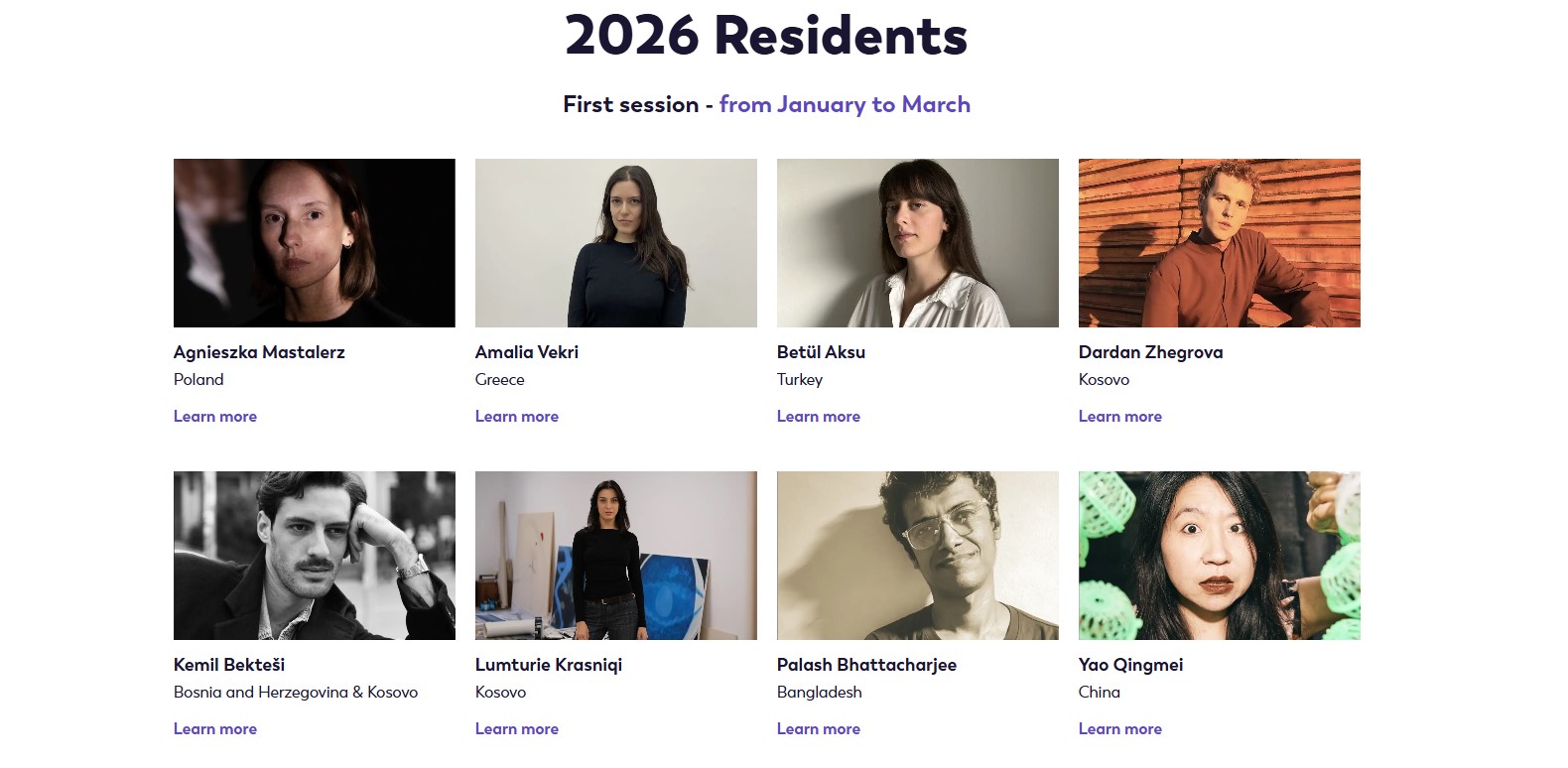Open Learn more for Dardan Zhegrova
Viewport: 1568px width, 768px height.
[1119, 417]
